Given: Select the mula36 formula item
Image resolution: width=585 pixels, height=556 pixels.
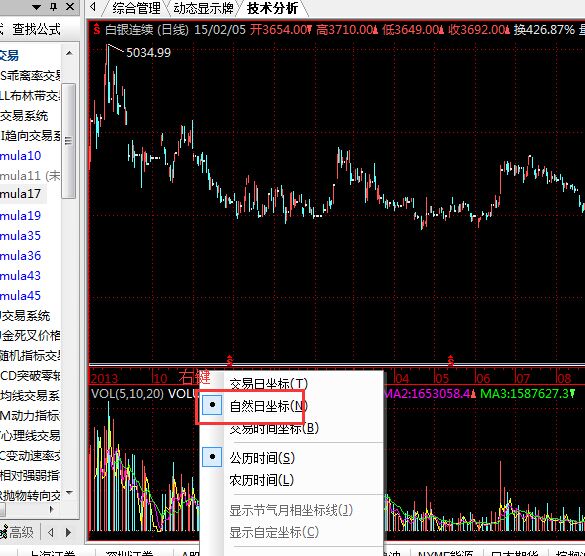Looking at the screenshot, I should pos(21,256).
